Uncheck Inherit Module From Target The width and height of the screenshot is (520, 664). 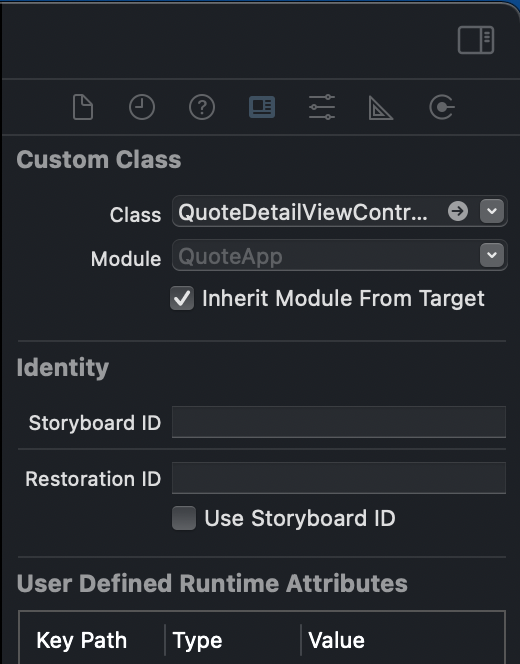pos(182,298)
